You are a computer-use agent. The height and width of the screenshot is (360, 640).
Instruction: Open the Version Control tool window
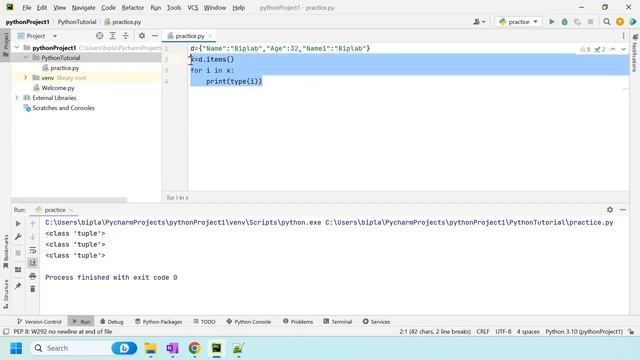coord(39,322)
